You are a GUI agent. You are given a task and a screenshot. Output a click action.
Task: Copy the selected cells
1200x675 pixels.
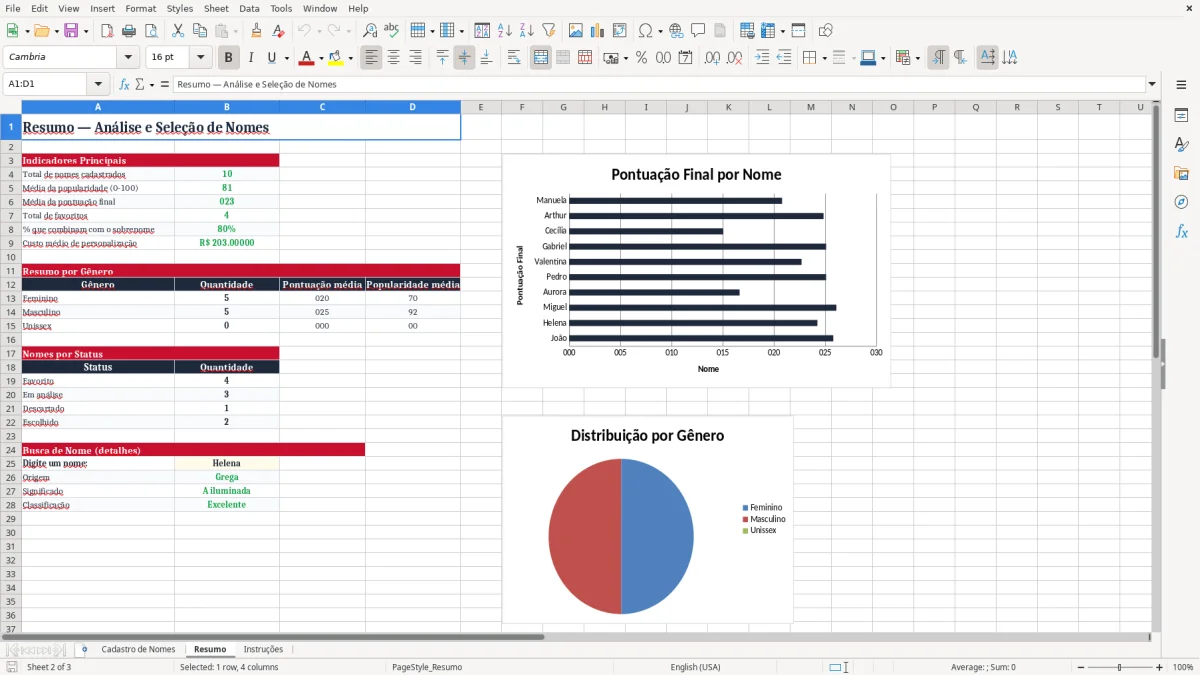click(200, 31)
